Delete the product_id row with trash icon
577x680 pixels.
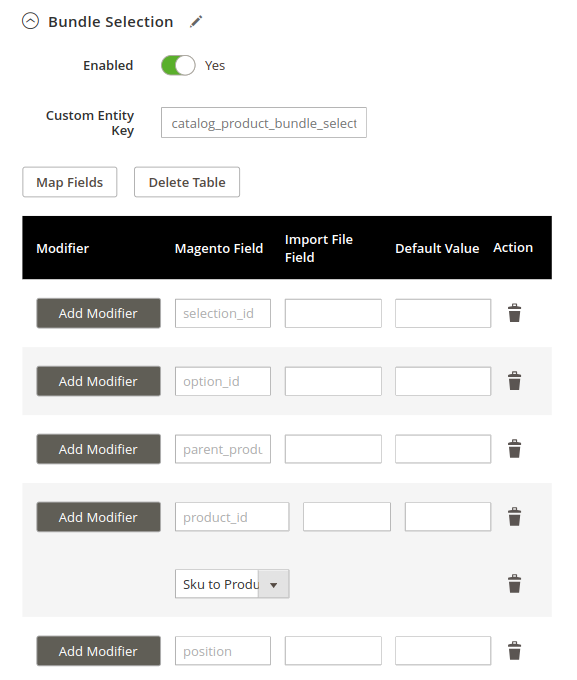(x=514, y=517)
